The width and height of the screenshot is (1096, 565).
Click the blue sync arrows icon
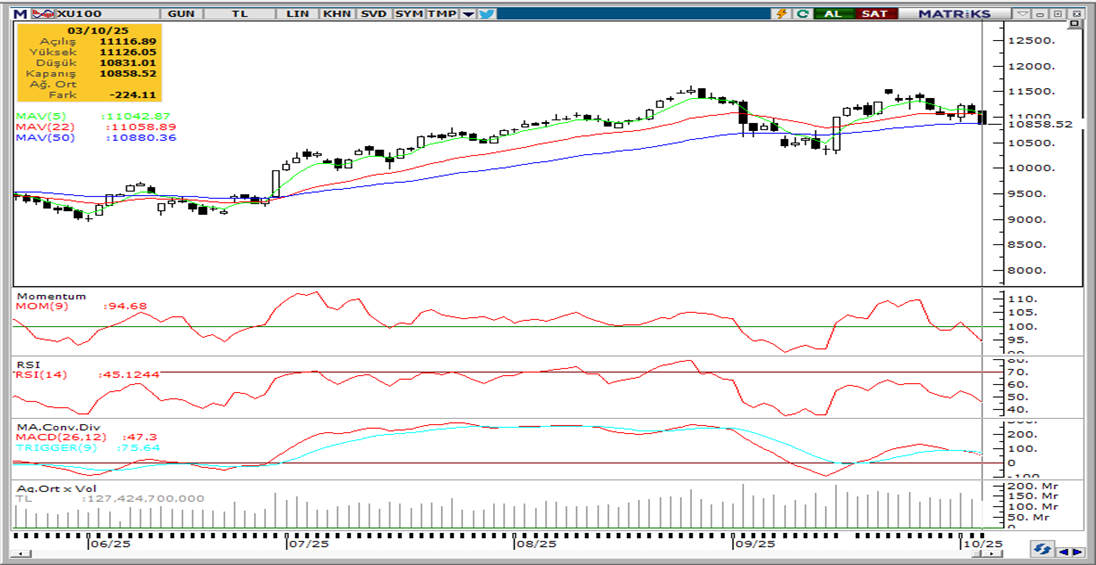(1042, 551)
